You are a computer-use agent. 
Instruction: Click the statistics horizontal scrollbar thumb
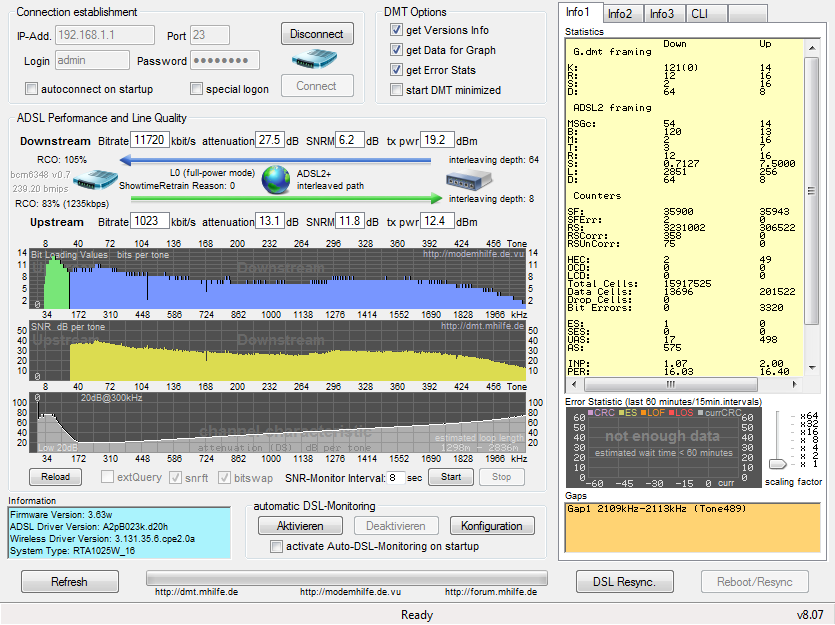(670, 384)
